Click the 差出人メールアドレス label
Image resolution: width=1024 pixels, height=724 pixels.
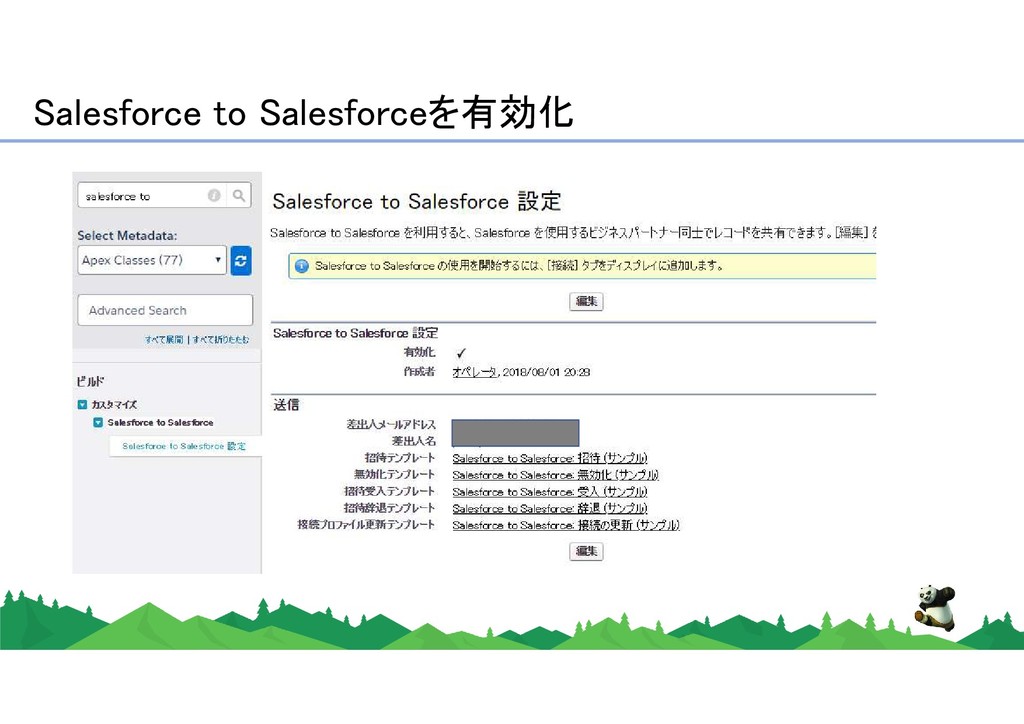coord(391,424)
